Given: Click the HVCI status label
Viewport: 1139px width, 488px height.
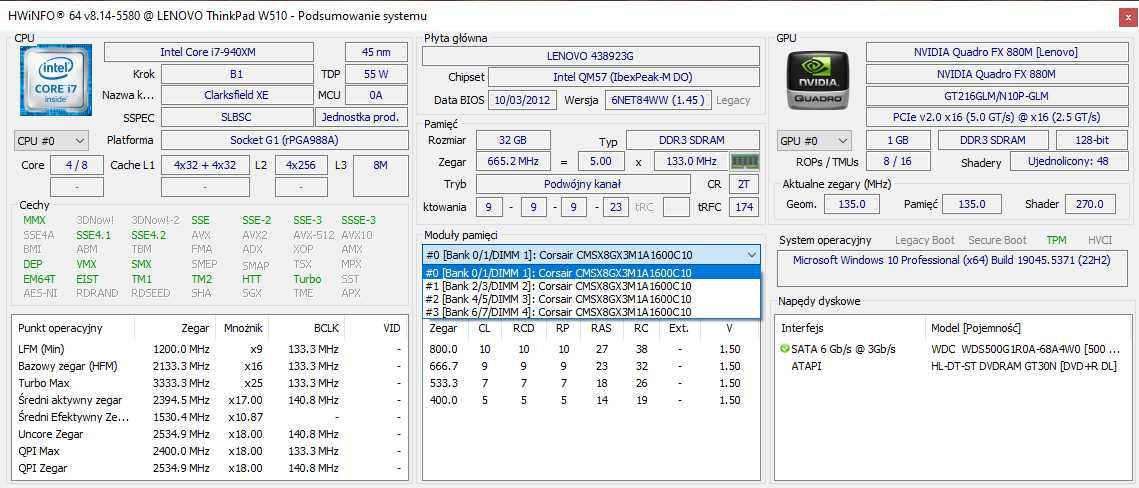Looking at the screenshot, I should (1100, 240).
